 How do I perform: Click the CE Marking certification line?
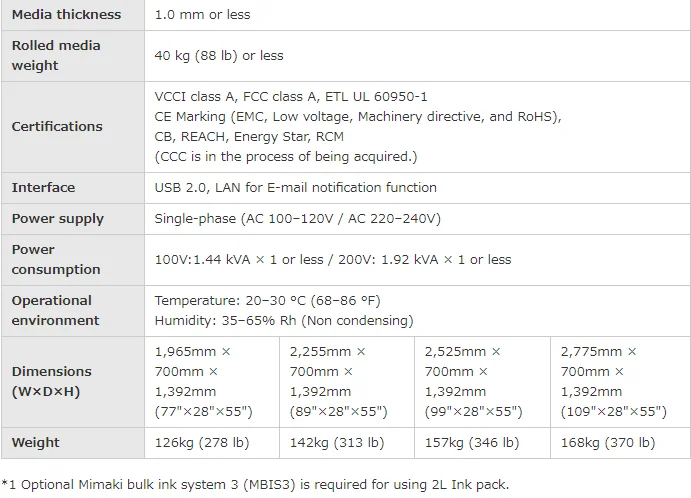pos(357,117)
